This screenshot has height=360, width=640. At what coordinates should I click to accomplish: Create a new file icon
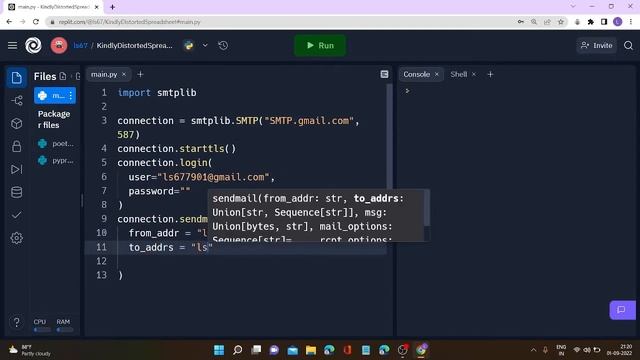[x=63, y=76]
